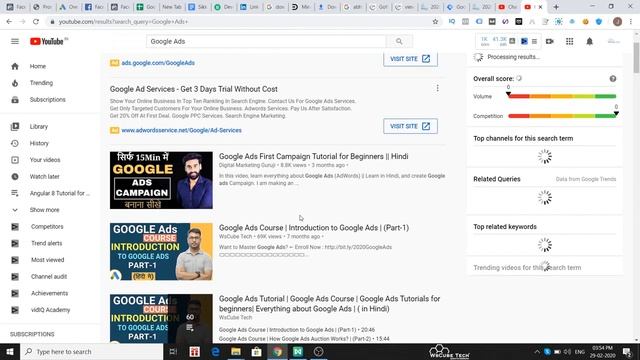Image resolution: width=640 pixels, height=360 pixels.
Task: Click the vidIQ list icon in the header widget
Action: pyautogui.click(x=534, y=41)
